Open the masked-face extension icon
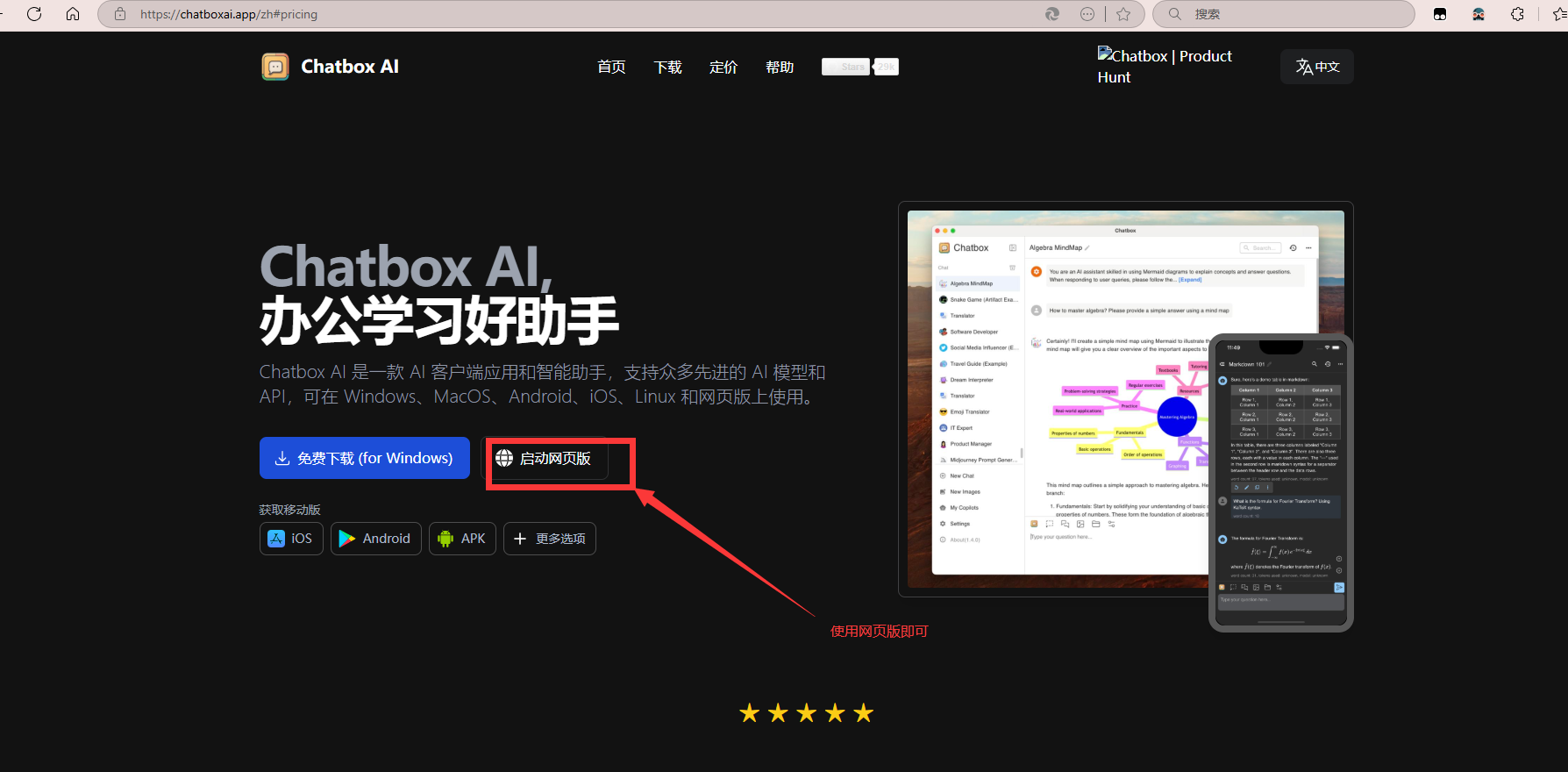Viewport: 1568px width, 772px height. [x=1479, y=14]
